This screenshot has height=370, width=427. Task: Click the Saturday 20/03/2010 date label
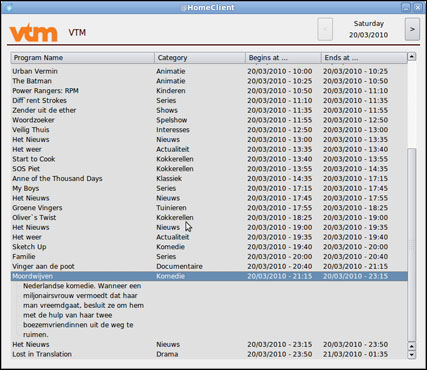368,29
